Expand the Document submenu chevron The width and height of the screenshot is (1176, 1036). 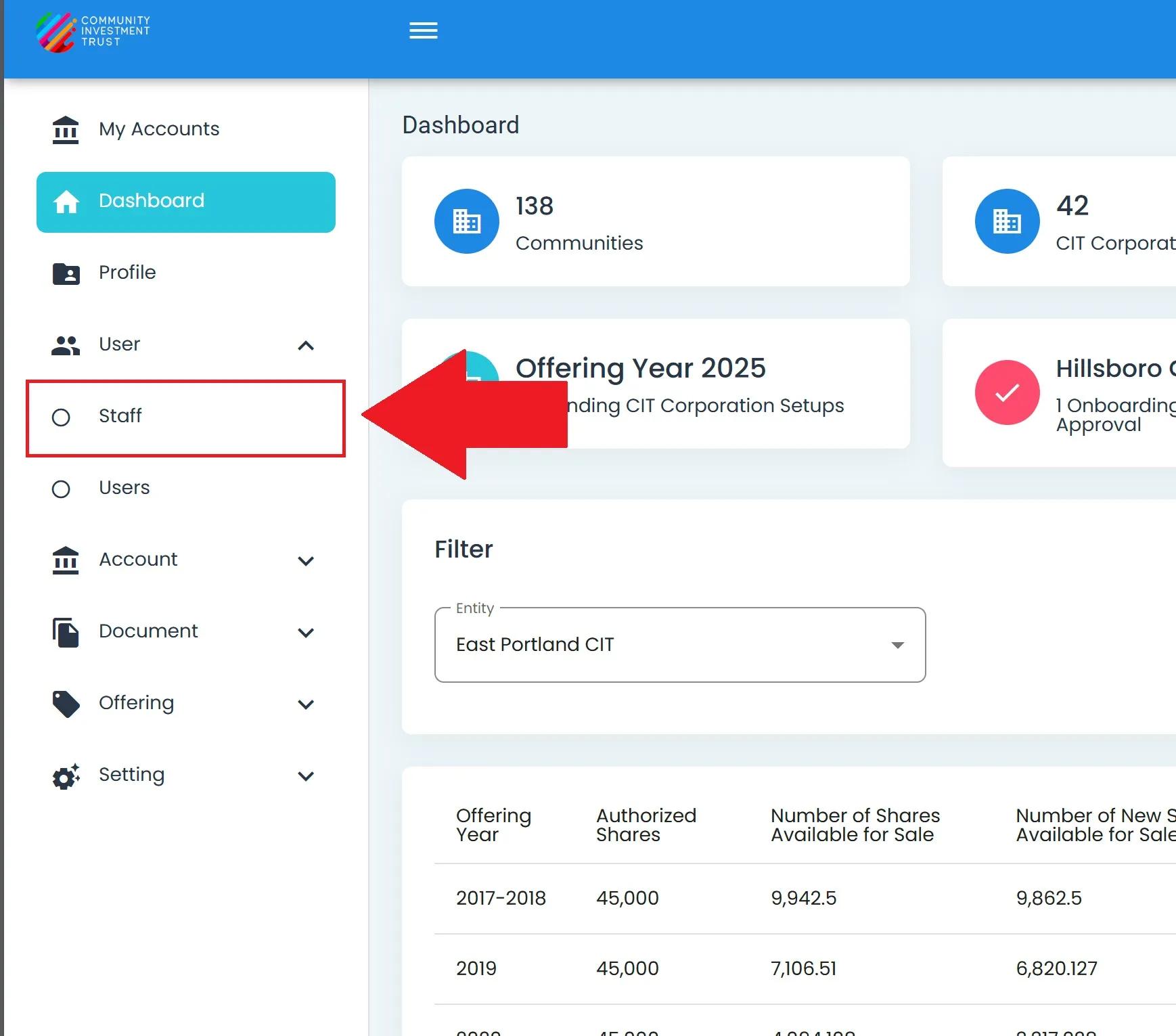306,633
